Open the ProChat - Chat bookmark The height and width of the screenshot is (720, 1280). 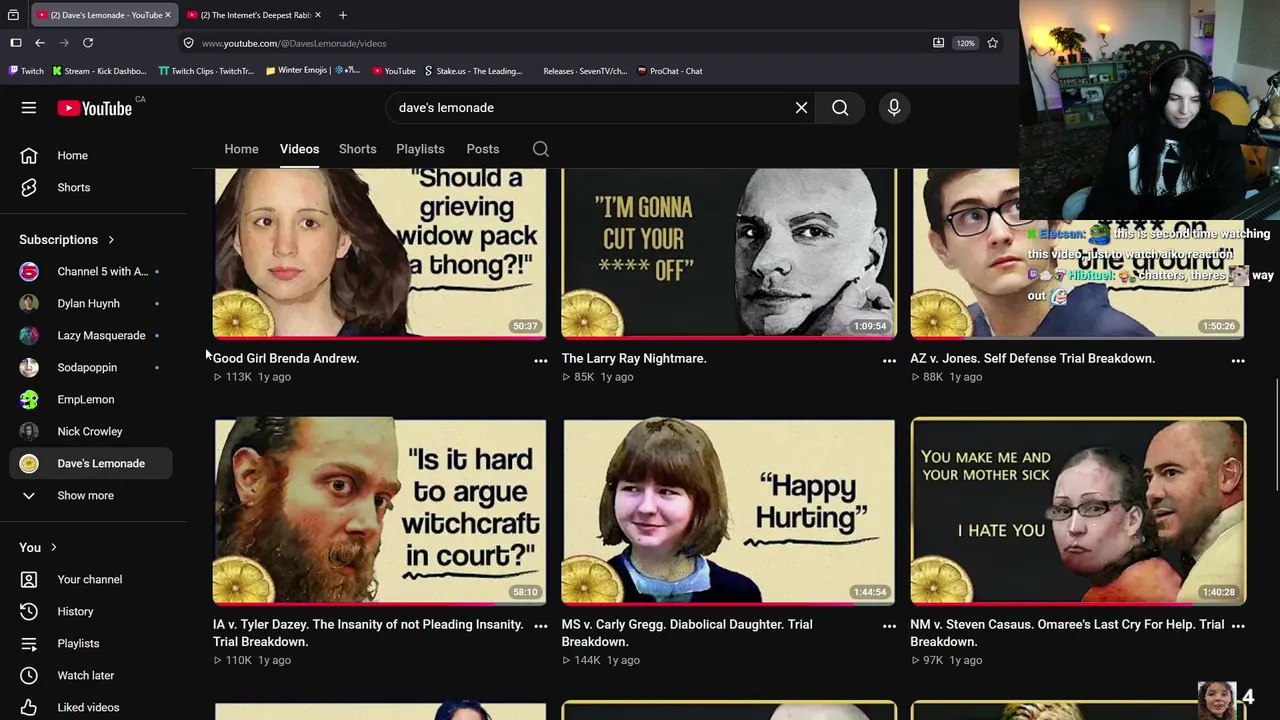pos(669,71)
